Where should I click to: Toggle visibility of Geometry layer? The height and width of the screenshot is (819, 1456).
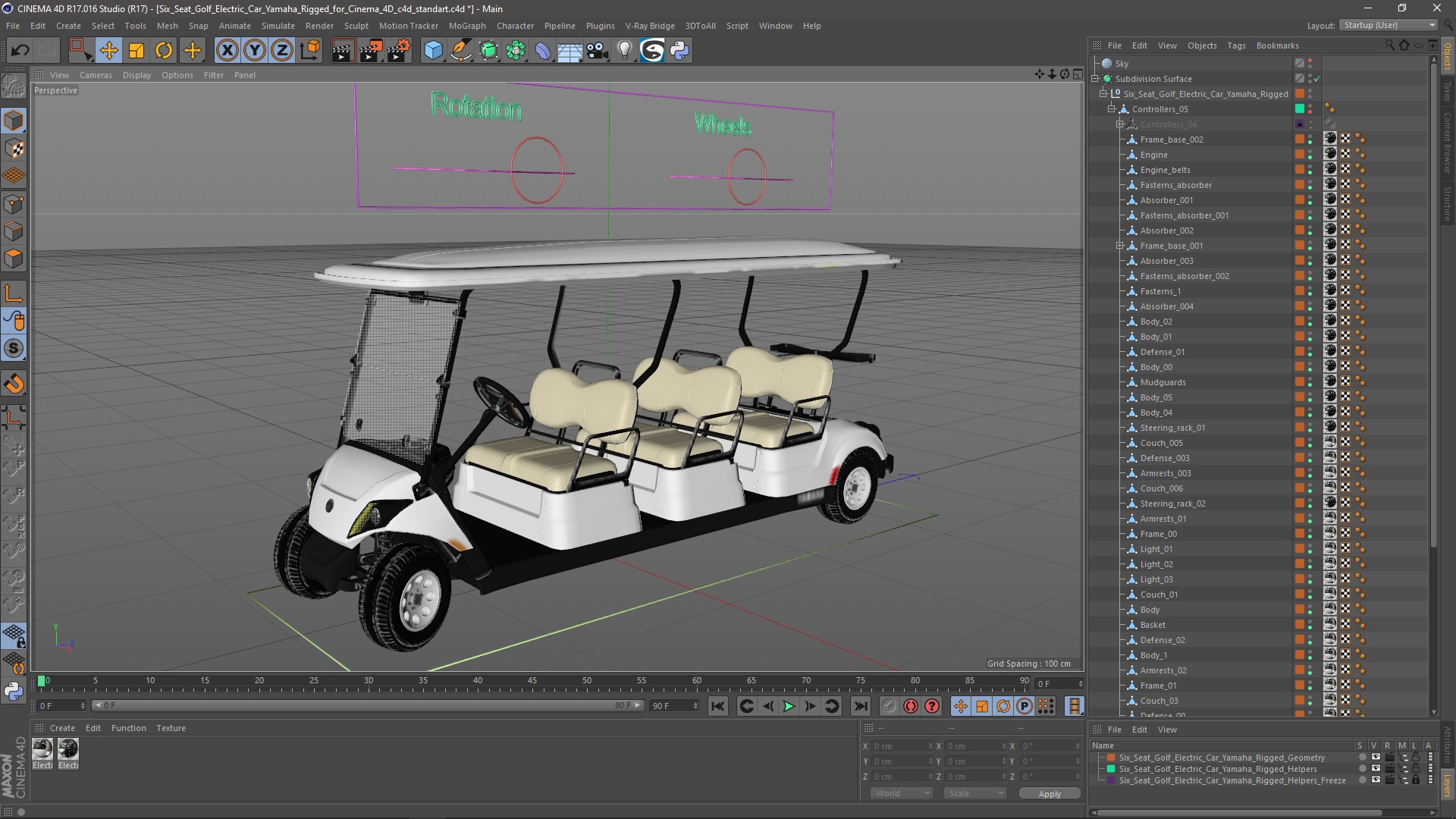pyautogui.click(x=1376, y=758)
